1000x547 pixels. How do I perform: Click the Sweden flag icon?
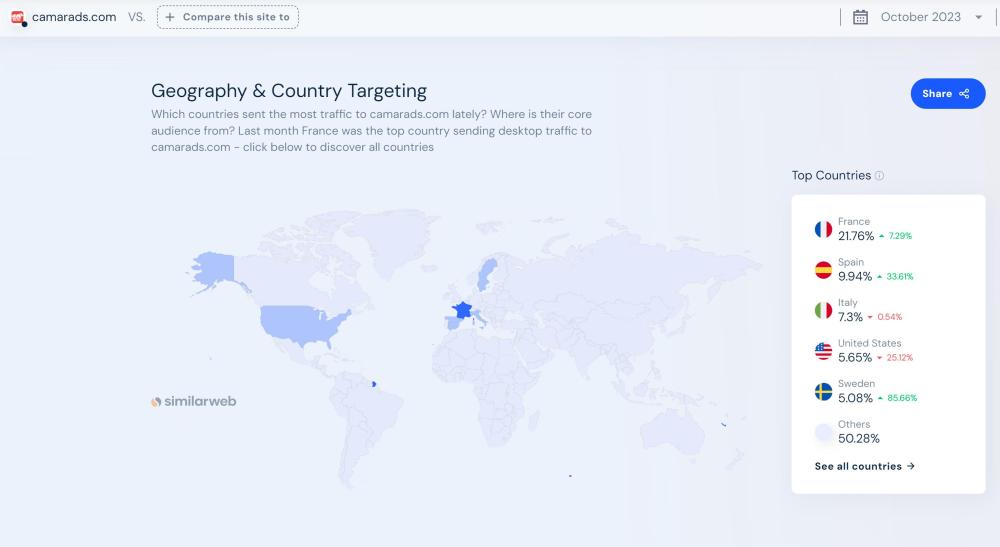[823, 391]
